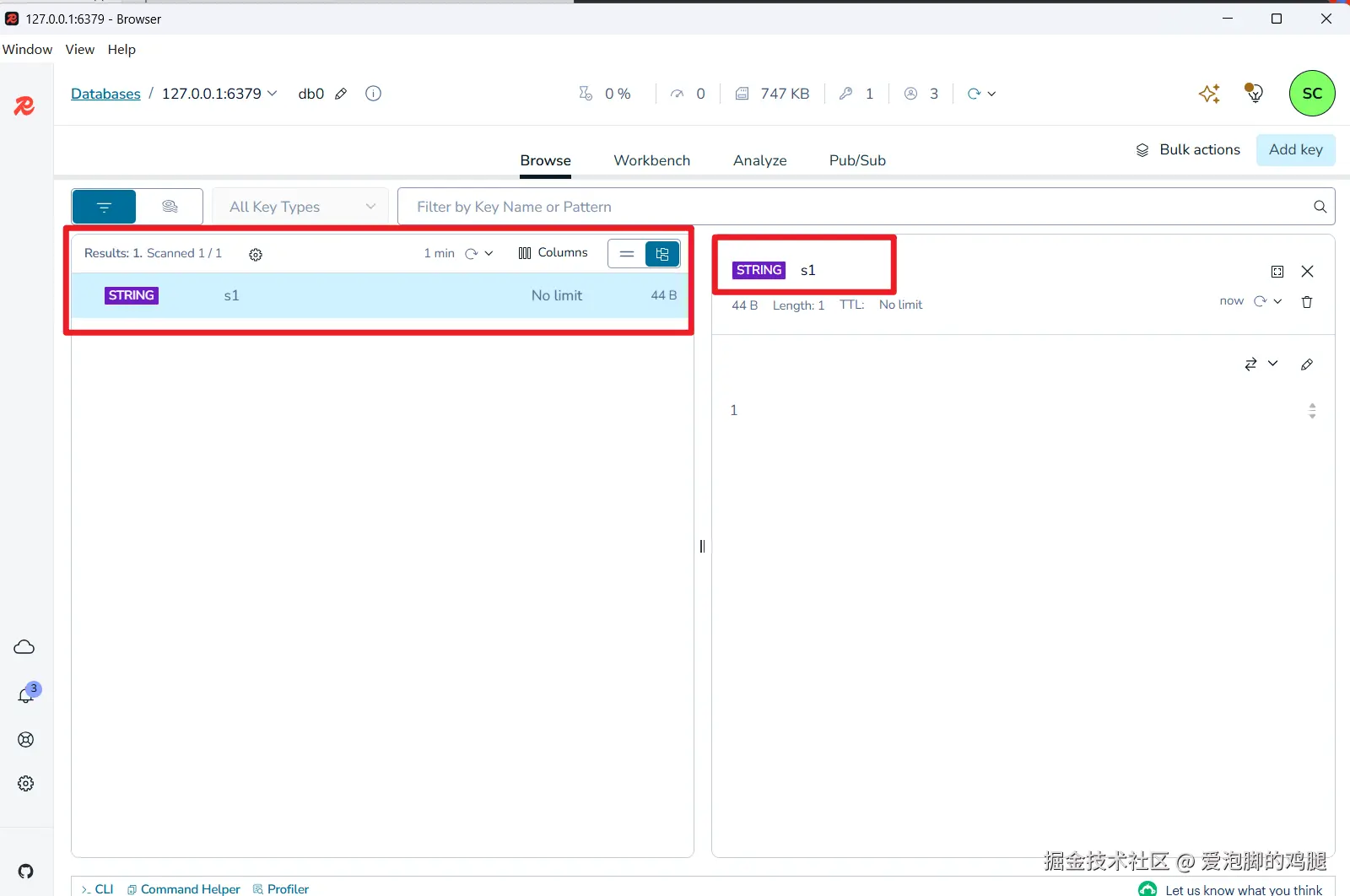Switch to the Workbench tab
This screenshot has width=1350, height=896.
651,160
